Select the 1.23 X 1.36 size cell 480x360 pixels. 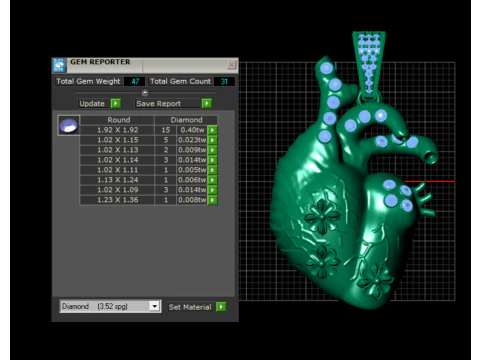tap(117, 200)
